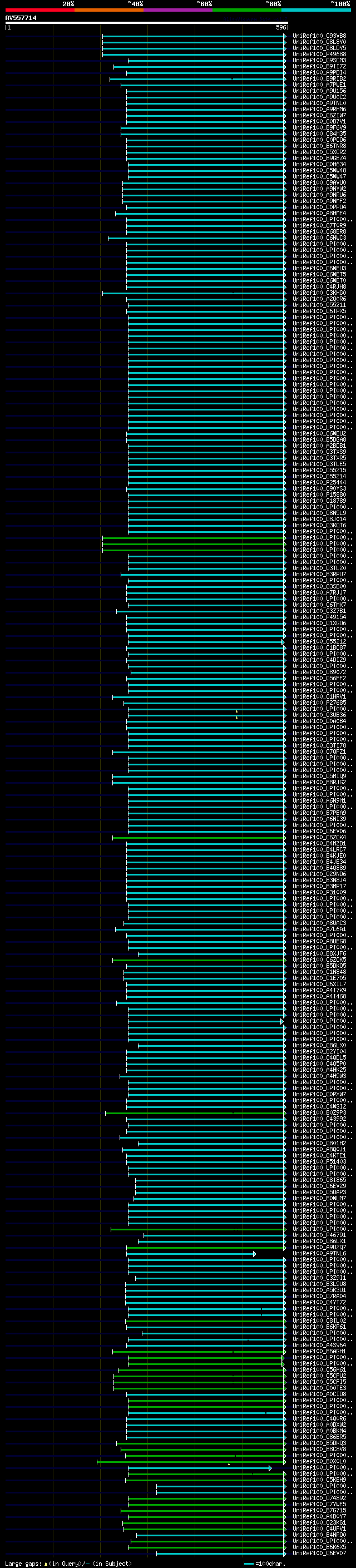Viewport: 356px width, 1568px height.
Task: Click the UniRef100_A7PWE1 label
Action: click(x=319, y=85)
